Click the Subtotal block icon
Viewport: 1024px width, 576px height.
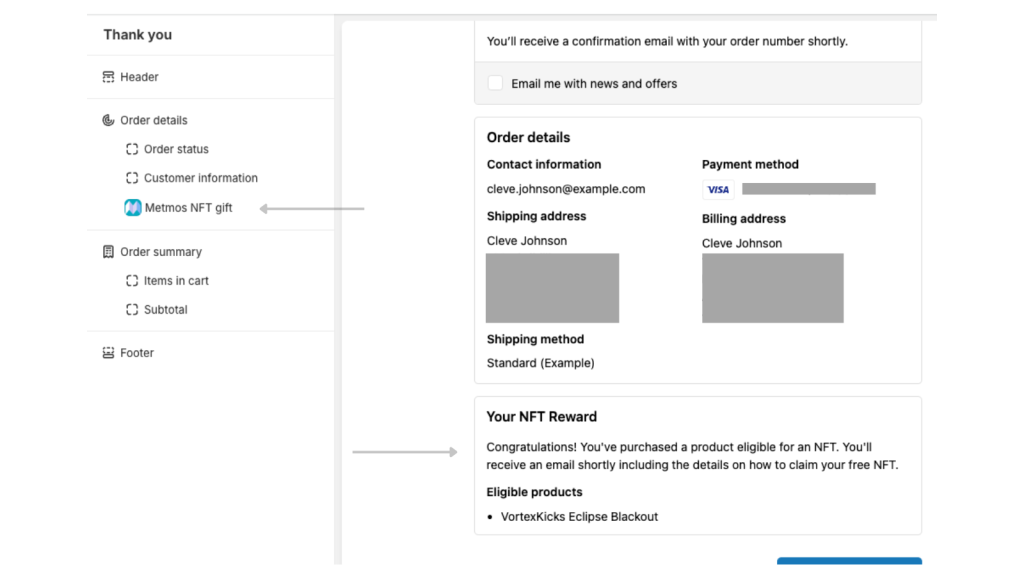click(x=132, y=310)
